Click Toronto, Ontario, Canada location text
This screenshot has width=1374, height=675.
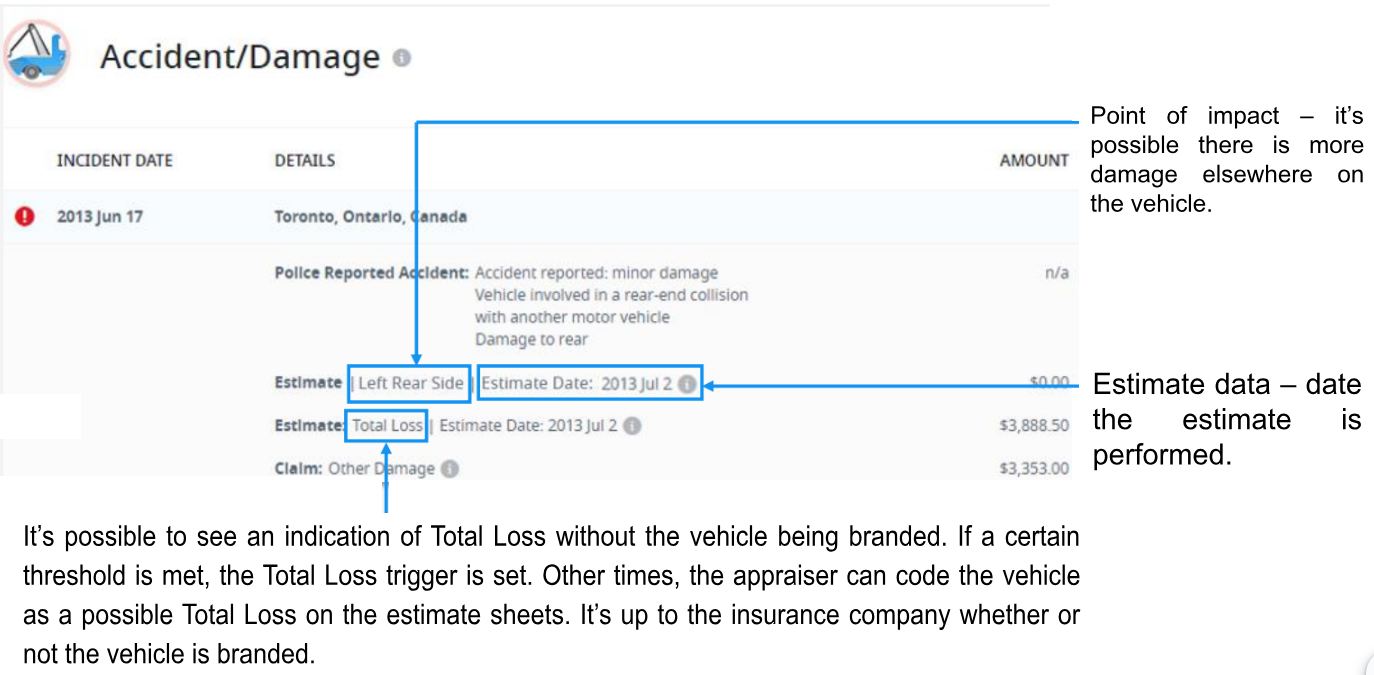coord(370,216)
